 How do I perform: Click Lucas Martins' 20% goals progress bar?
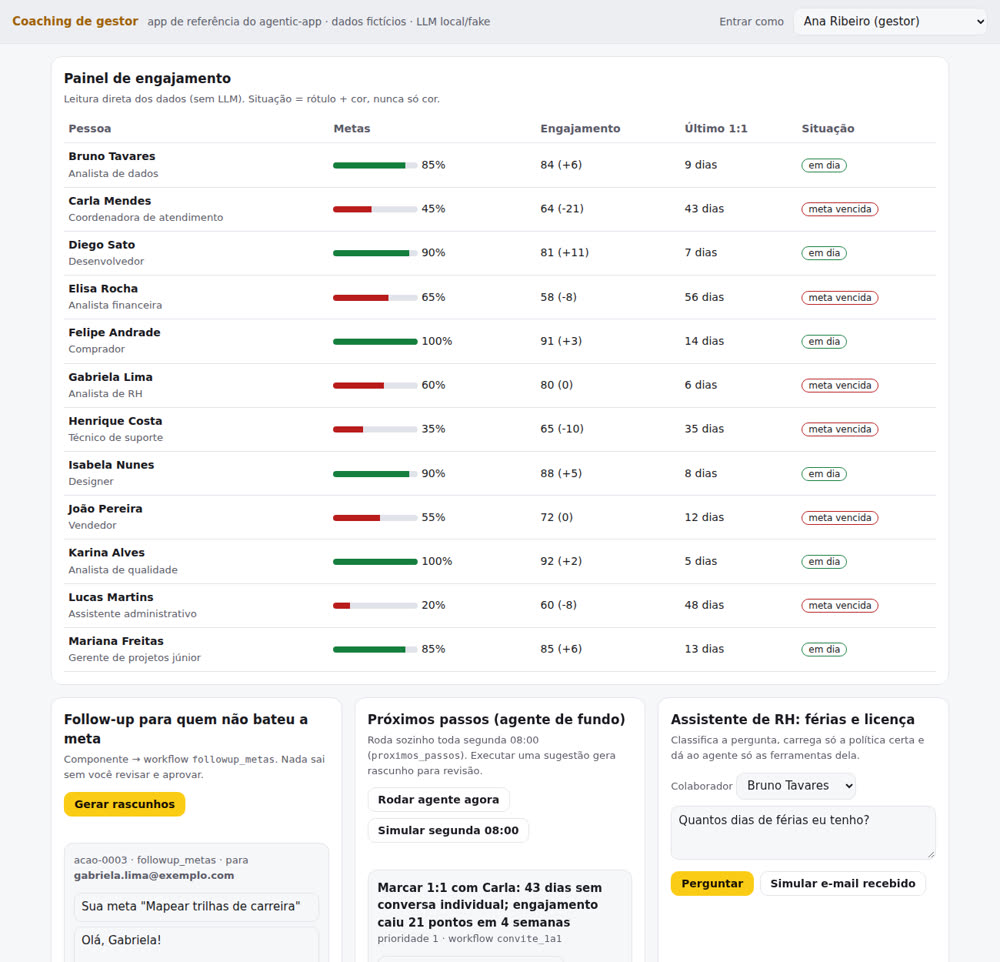coord(375,605)
